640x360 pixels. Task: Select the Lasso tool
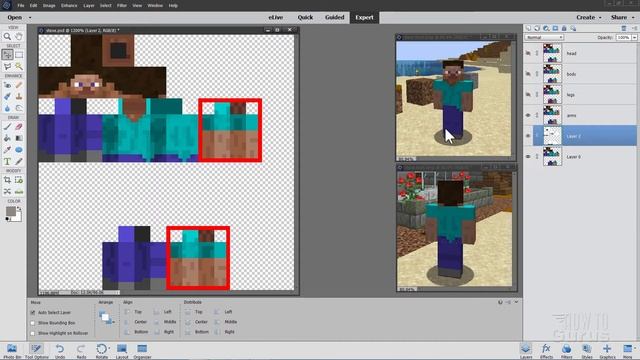point(7,66)
